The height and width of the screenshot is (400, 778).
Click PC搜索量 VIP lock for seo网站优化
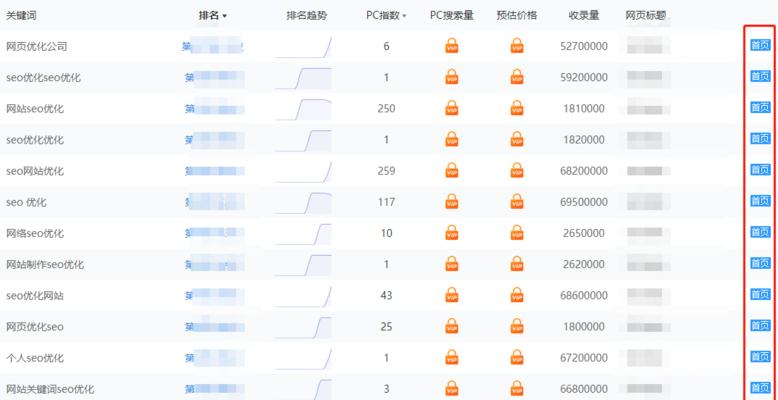452,171
